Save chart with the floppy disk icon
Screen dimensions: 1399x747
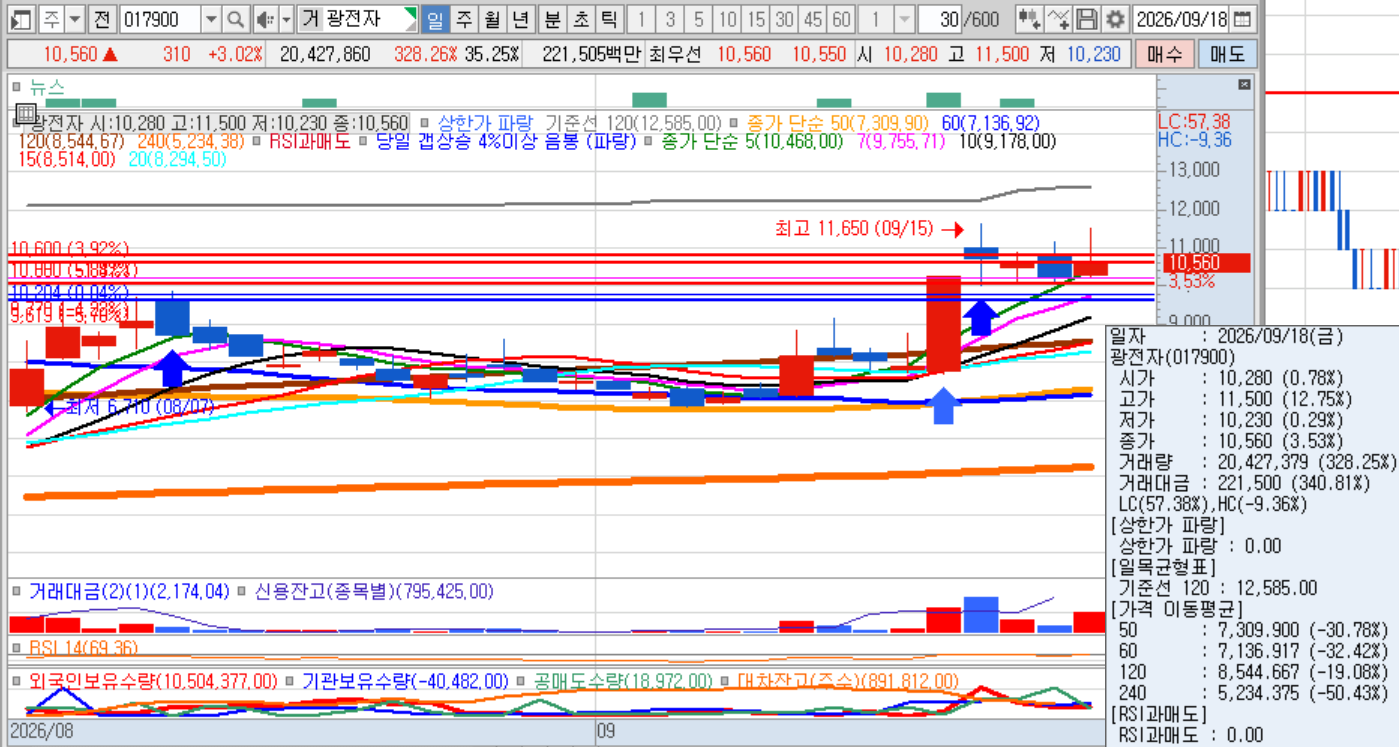coord(1087,19)
